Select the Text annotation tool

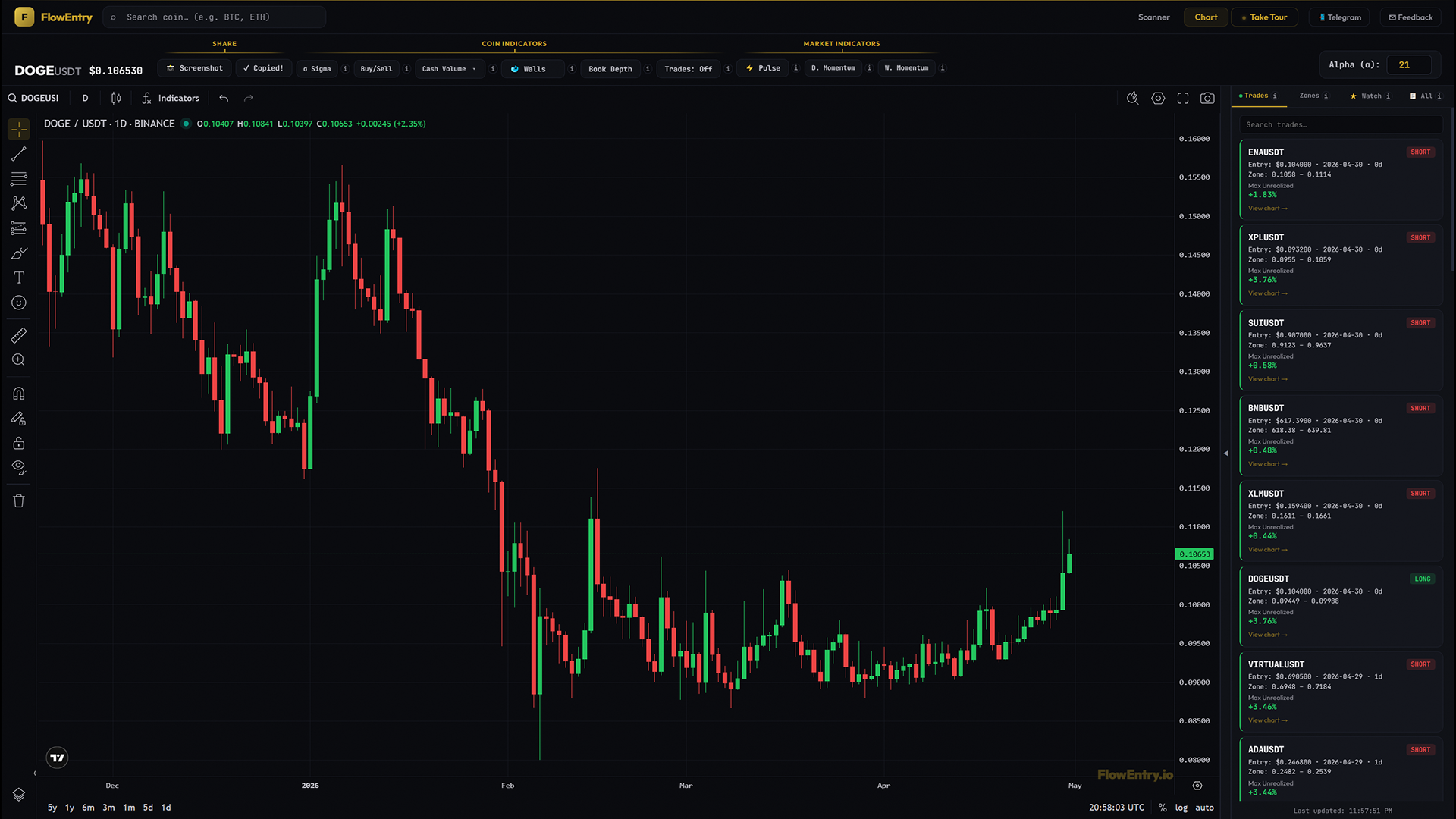click(x=19, y=278)
